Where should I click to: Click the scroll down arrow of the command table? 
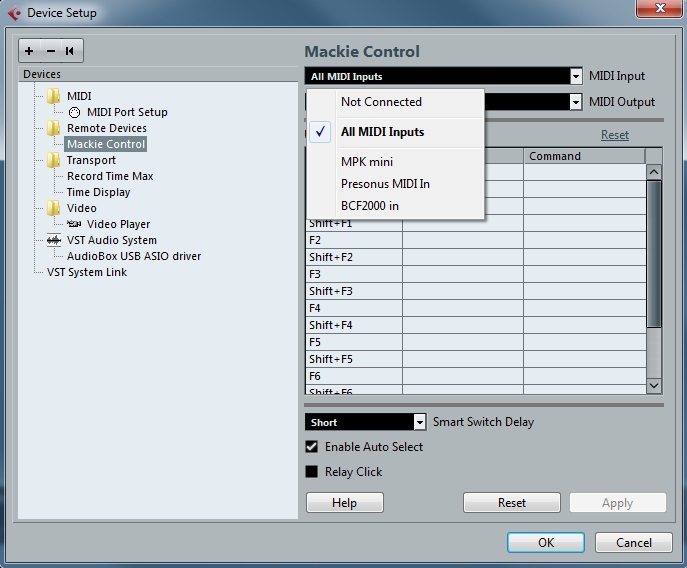click(x=654, y=386)
